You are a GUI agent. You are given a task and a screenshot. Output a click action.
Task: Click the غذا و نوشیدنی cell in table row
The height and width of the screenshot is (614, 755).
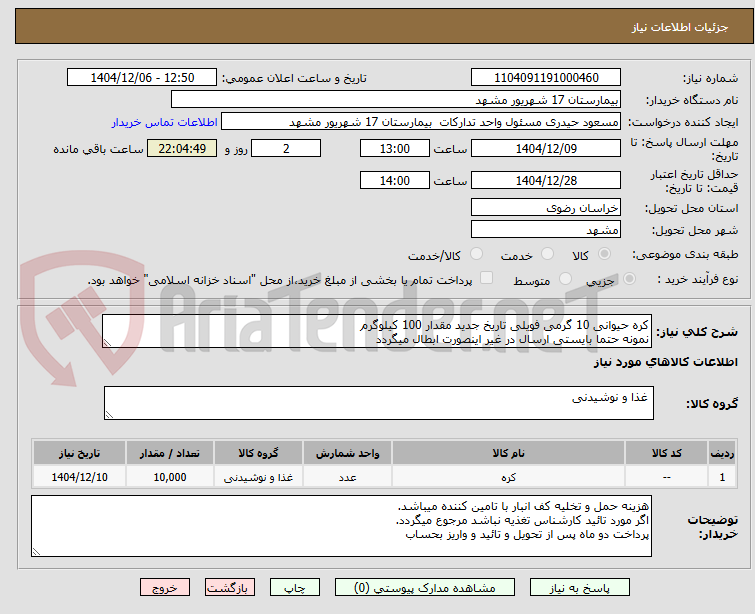259,477
